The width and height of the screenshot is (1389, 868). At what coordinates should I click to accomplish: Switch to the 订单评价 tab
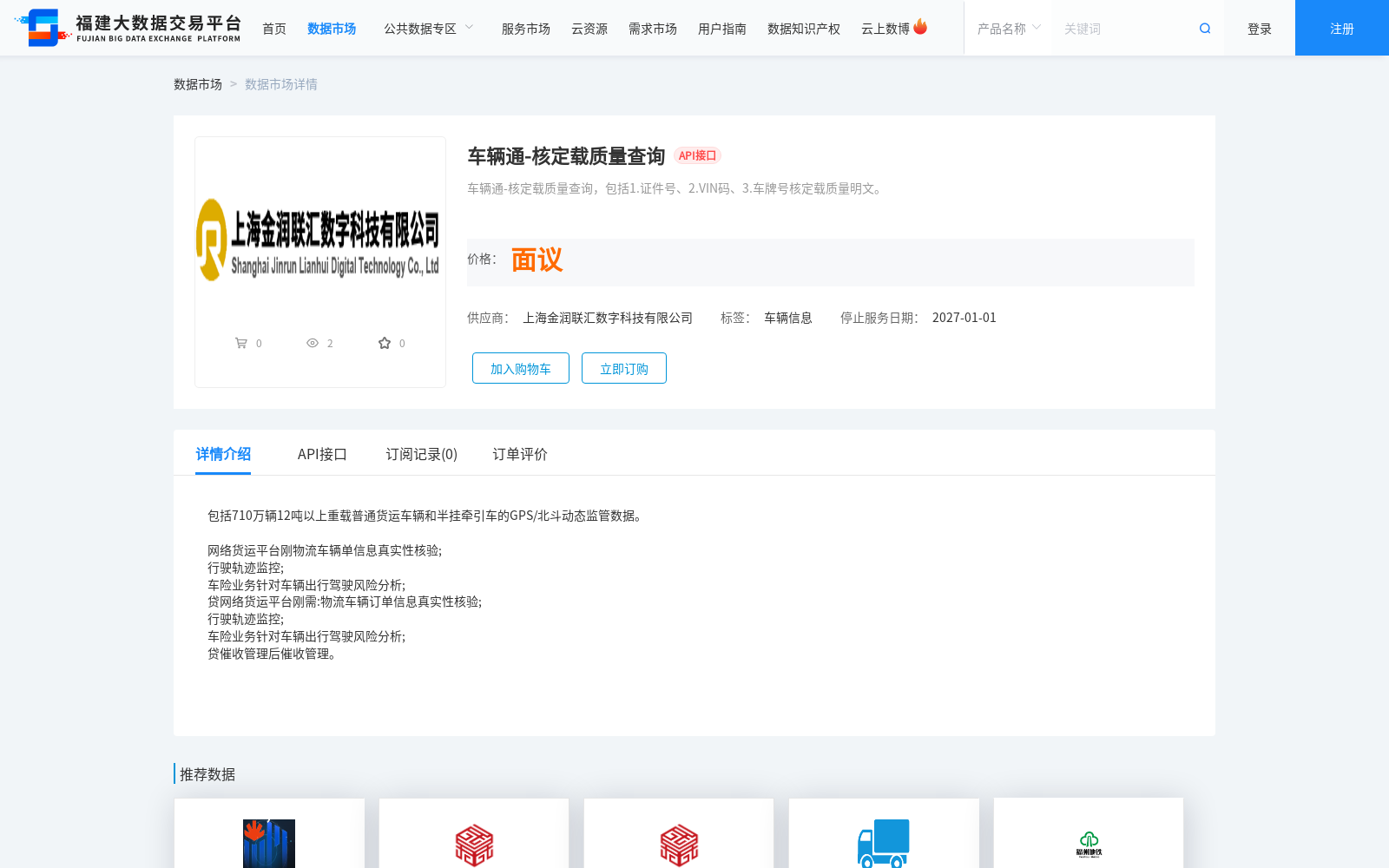tap(518, 454)
